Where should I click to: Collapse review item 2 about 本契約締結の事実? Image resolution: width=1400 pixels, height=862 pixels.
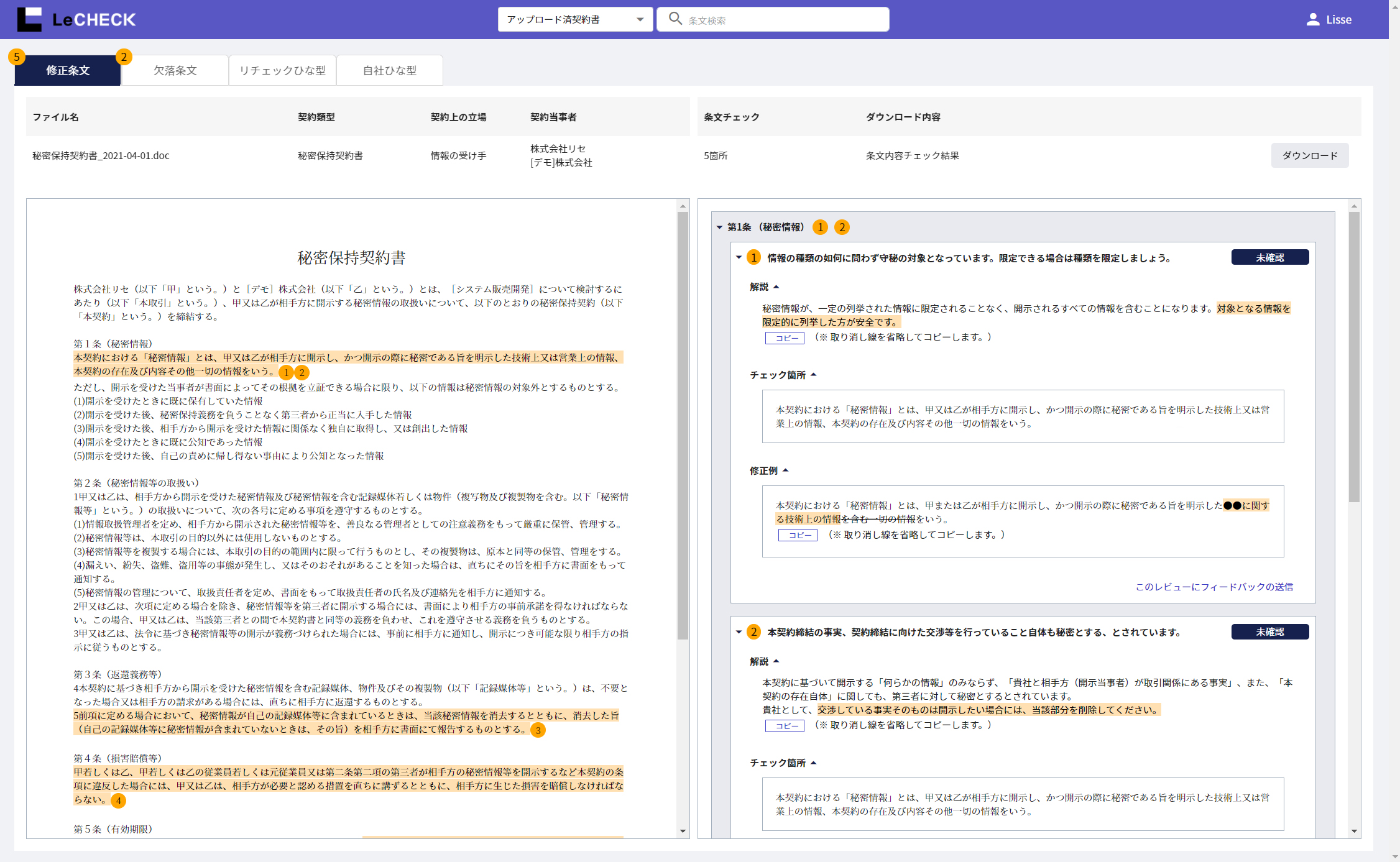[x=739, y=632]
